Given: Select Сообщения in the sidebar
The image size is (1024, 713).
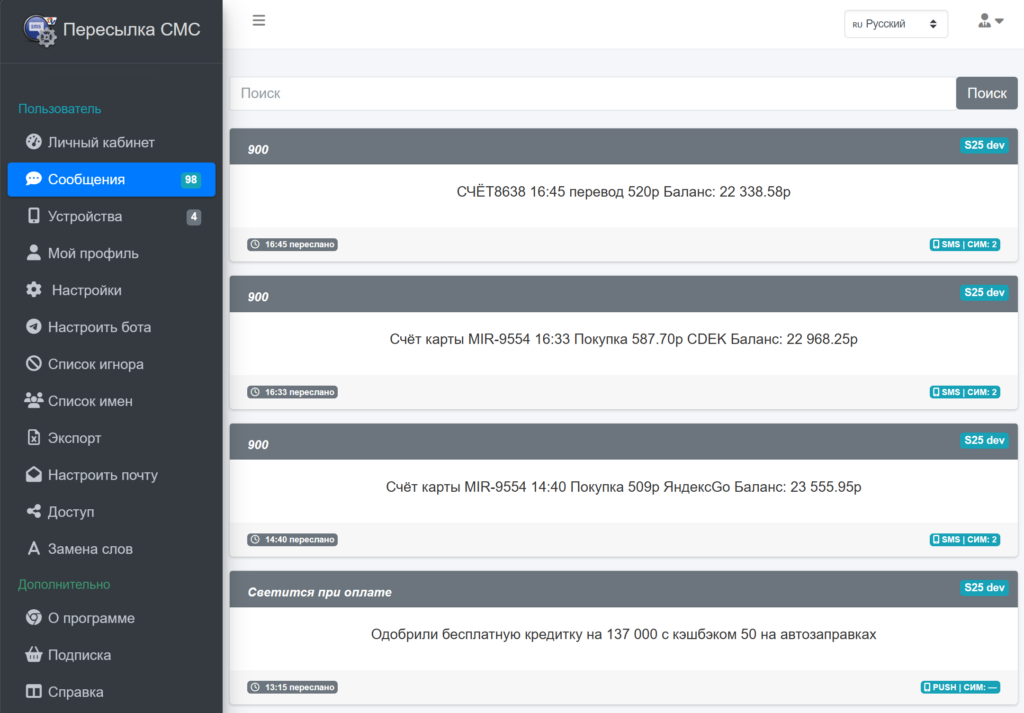Looking at the screenshot, I should (x=87, y=180).
